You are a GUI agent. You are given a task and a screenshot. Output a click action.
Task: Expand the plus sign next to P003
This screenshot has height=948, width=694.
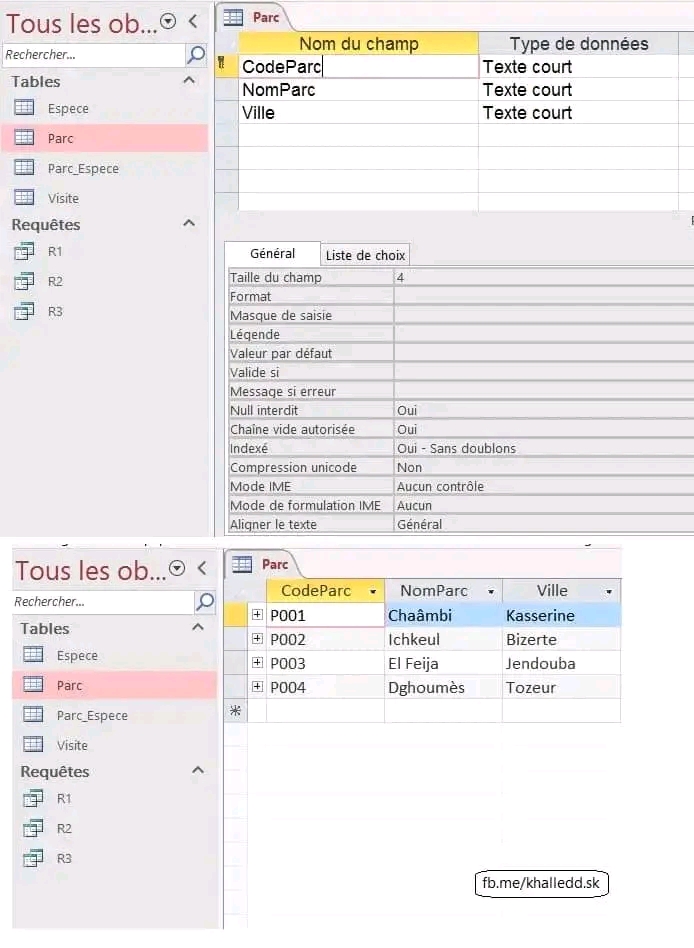pyautogui.click(x=257, y=663)
